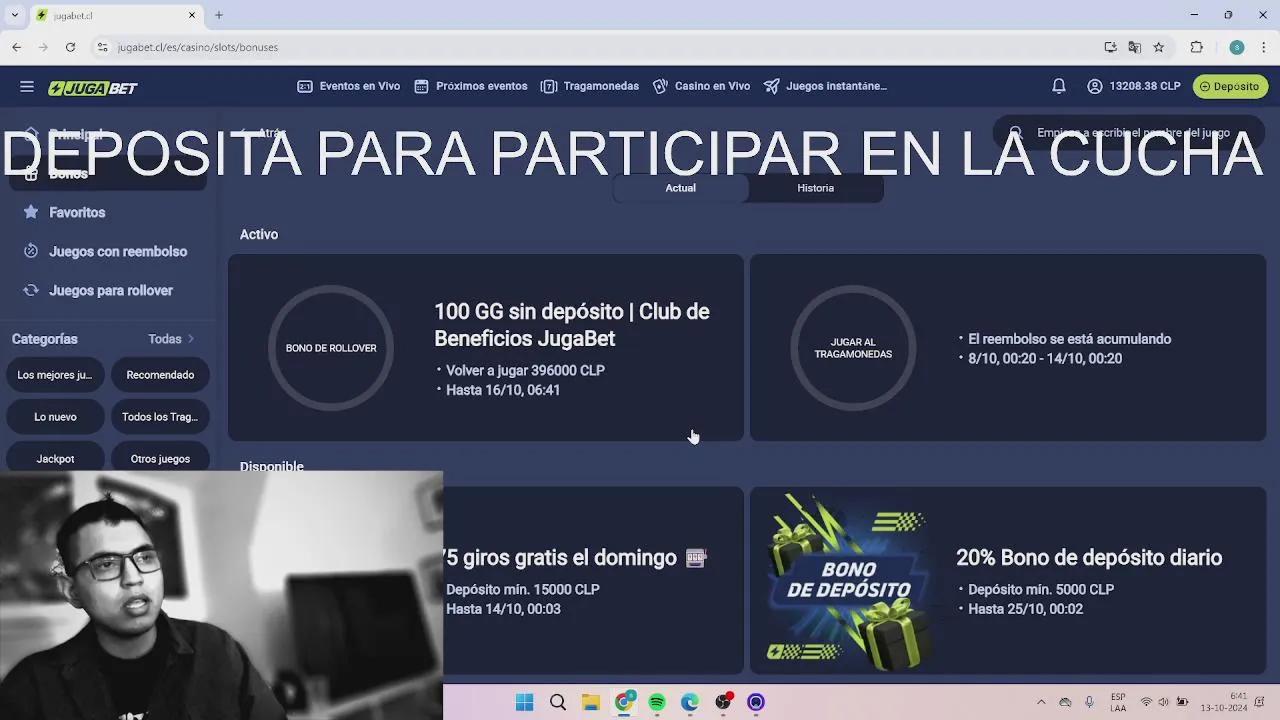Click the install app icon in the address bar
The height and width of the screenshot is (720, 1280).
(x=1110, y=47)
